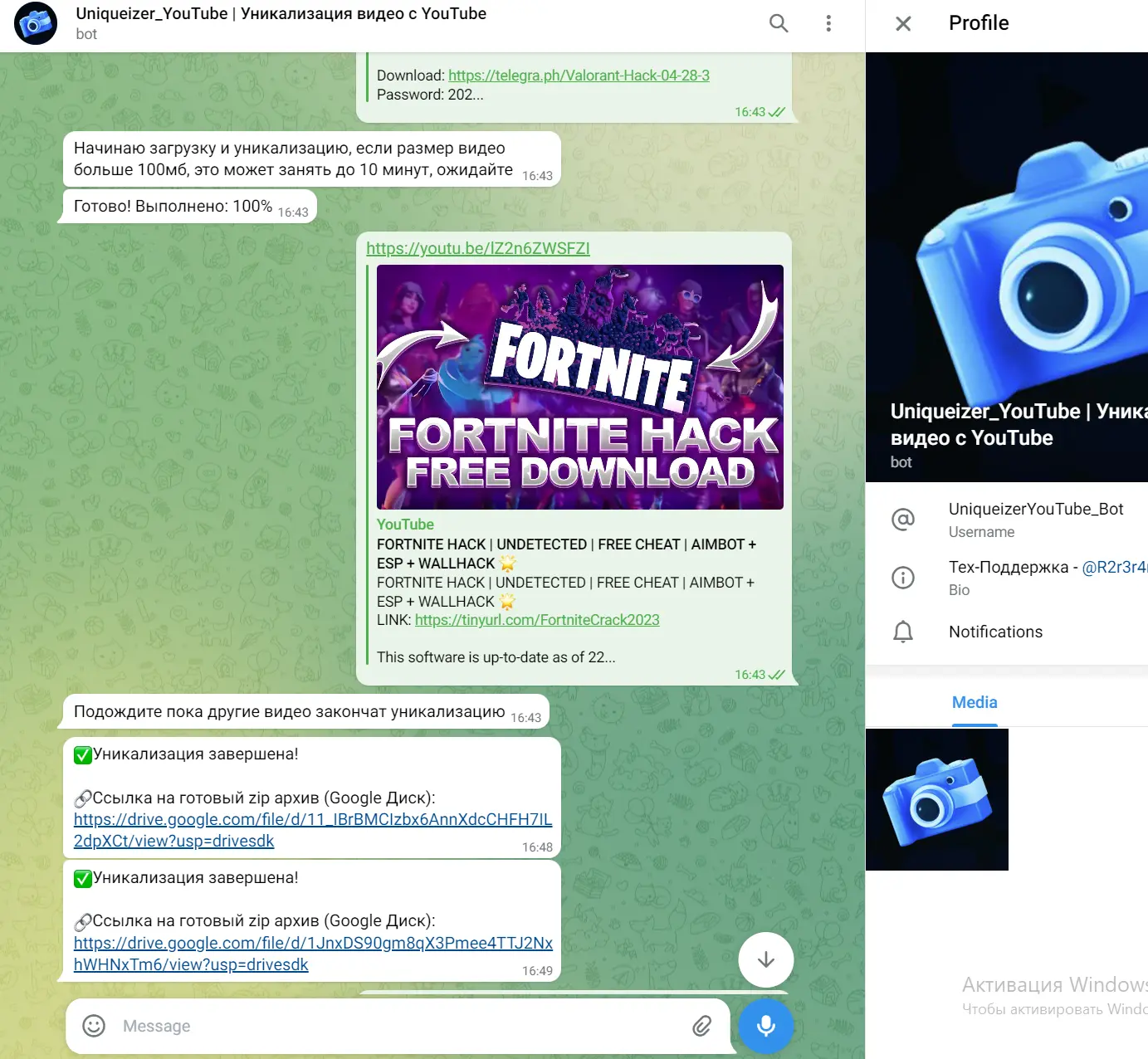This screenshot has height=1059, width=1148.
Task: Open the three-dot chat menu
Action: tap(828, 23)
